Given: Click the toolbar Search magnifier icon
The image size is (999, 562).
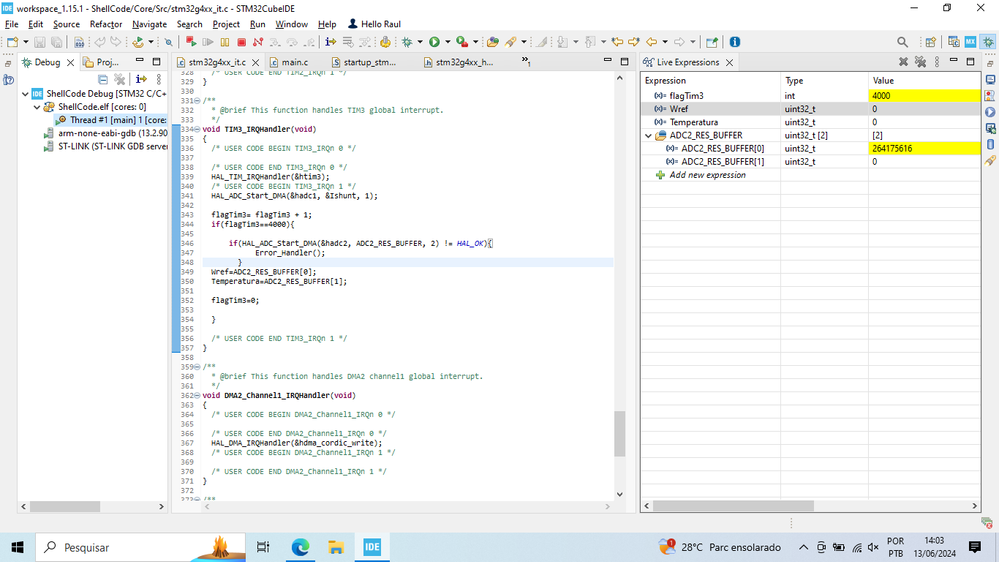Looking at the screenshot, I should click(902, 42).
